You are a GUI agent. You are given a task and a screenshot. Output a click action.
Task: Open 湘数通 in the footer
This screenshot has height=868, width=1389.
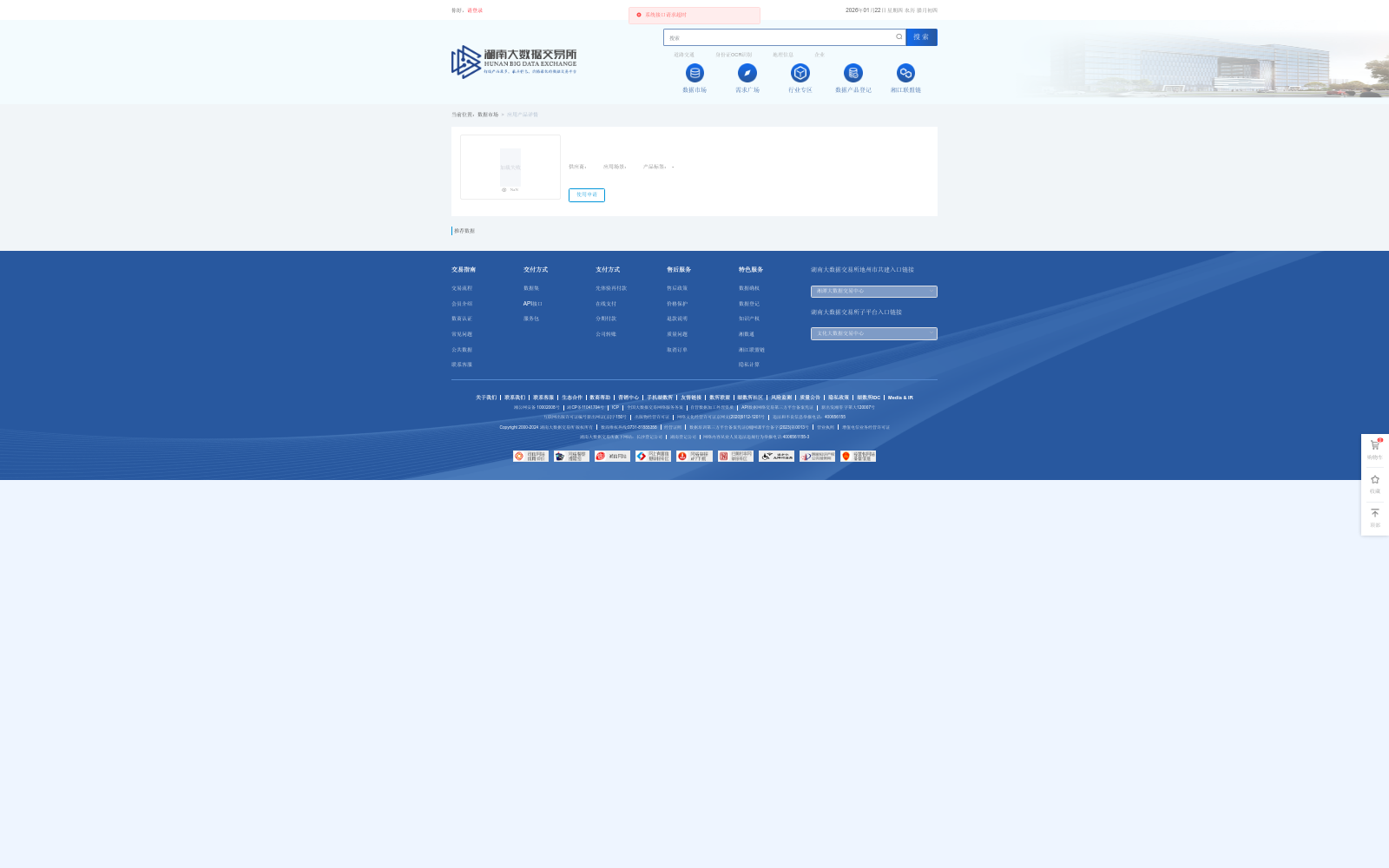[x=747, y=334]
